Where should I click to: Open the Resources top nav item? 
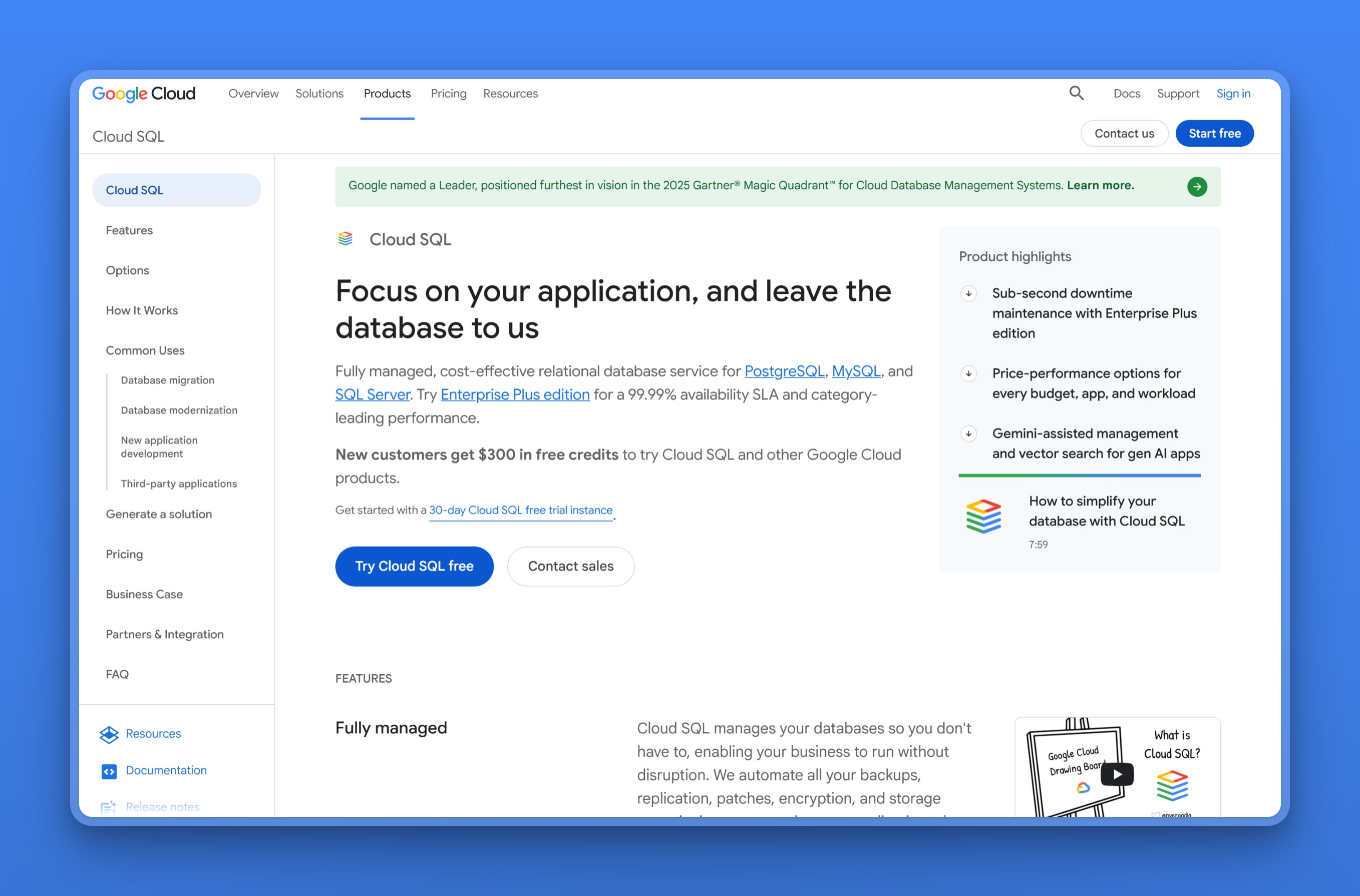click(x=510, y=93)
